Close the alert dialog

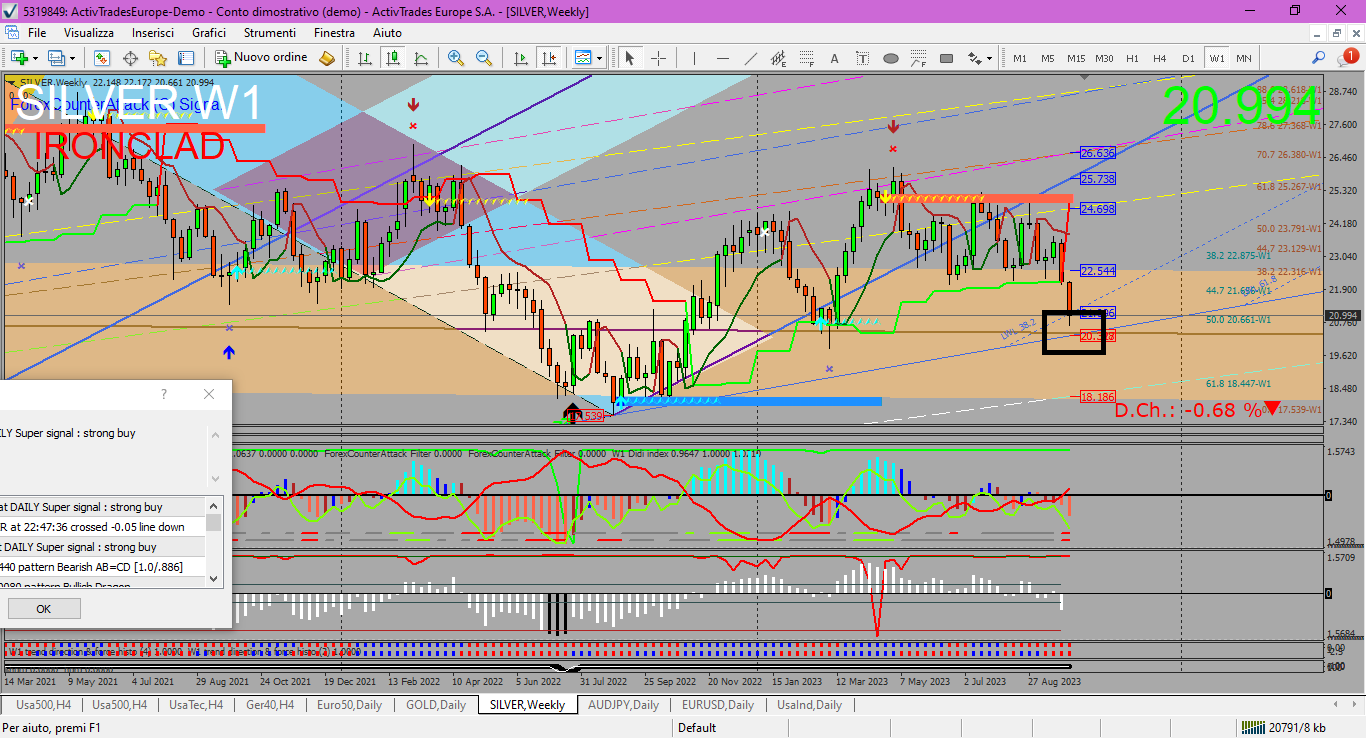tap(209, 394)
